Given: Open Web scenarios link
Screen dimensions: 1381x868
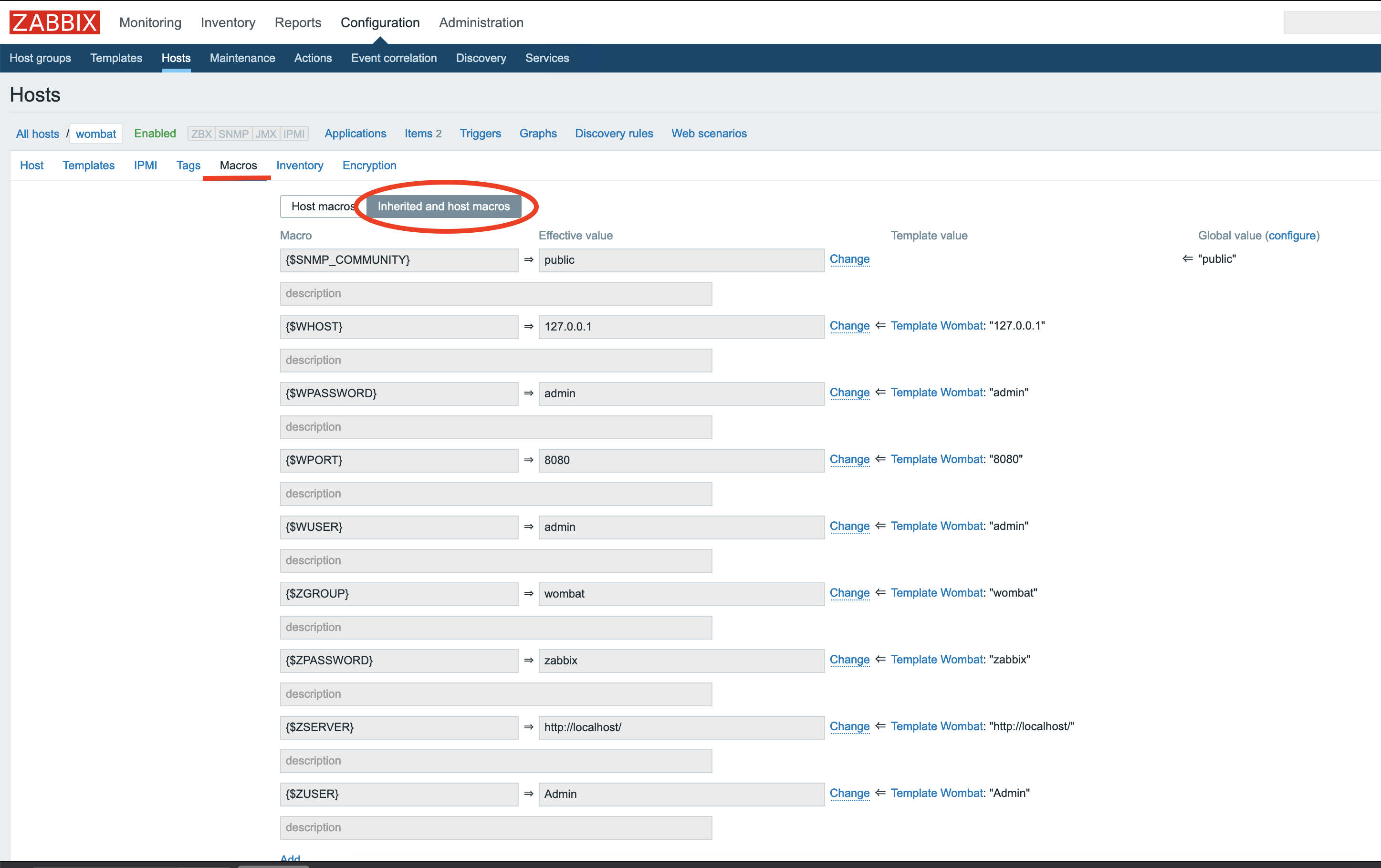Looking at the screenshot, I should tap(710, 133).
